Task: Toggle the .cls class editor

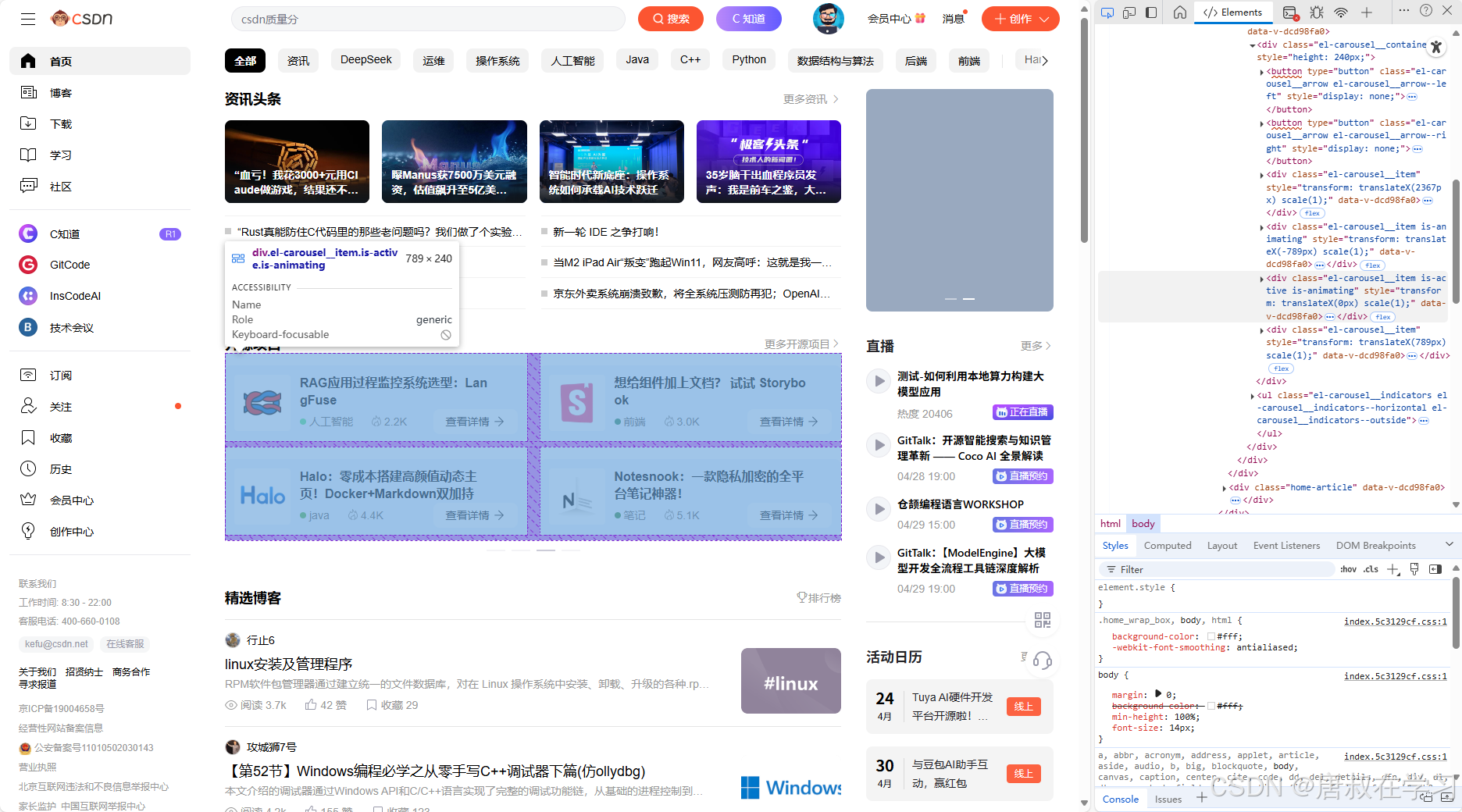Action: (1371, 569)
